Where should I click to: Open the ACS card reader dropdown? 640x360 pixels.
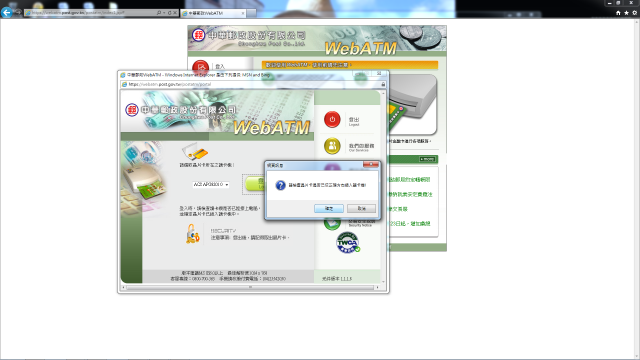point(211,184)
